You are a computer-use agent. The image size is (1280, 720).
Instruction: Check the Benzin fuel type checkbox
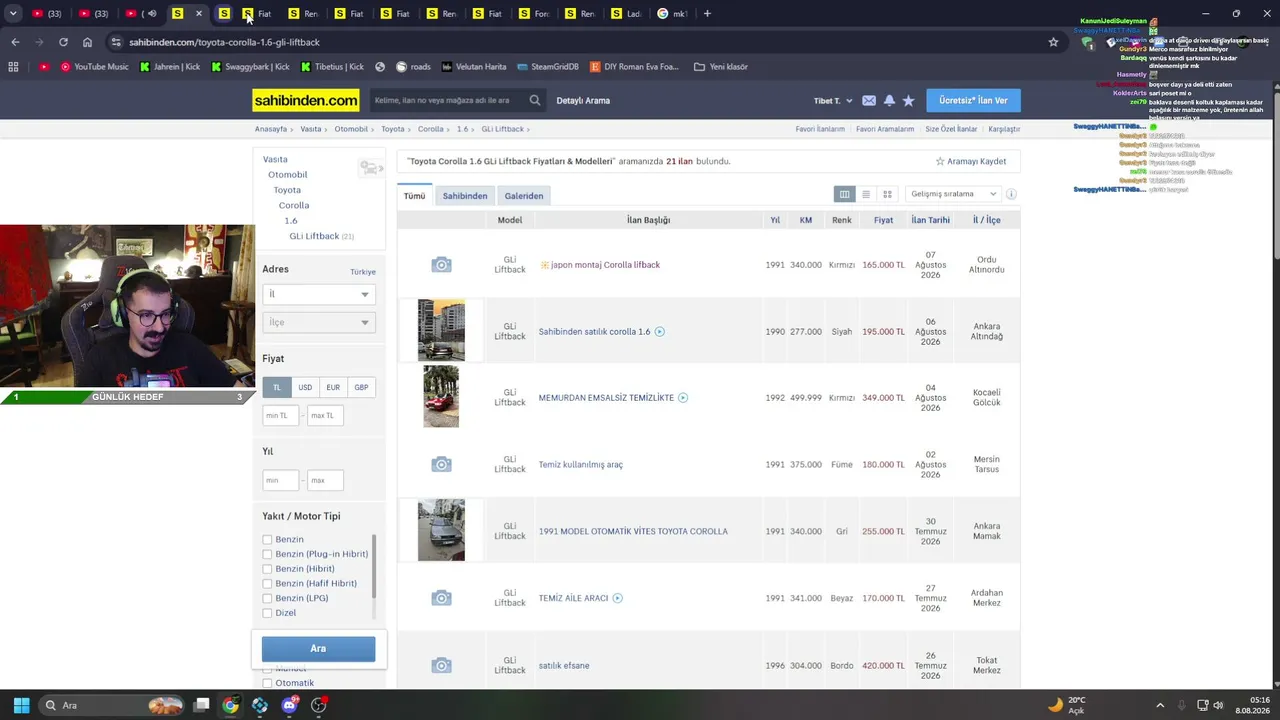tap(267, 540)
